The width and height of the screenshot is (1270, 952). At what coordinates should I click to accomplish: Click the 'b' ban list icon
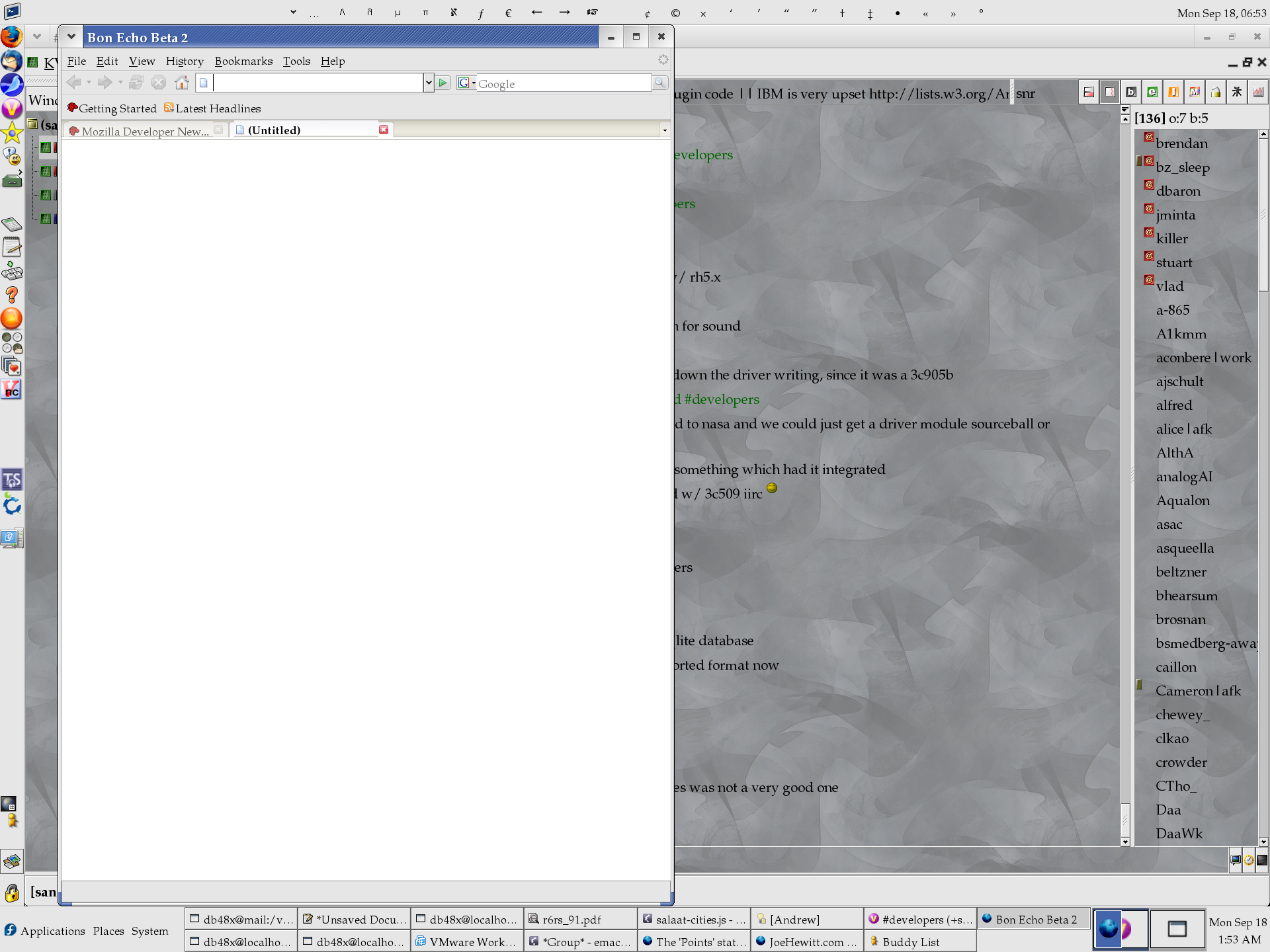[x=1131, y=93]
